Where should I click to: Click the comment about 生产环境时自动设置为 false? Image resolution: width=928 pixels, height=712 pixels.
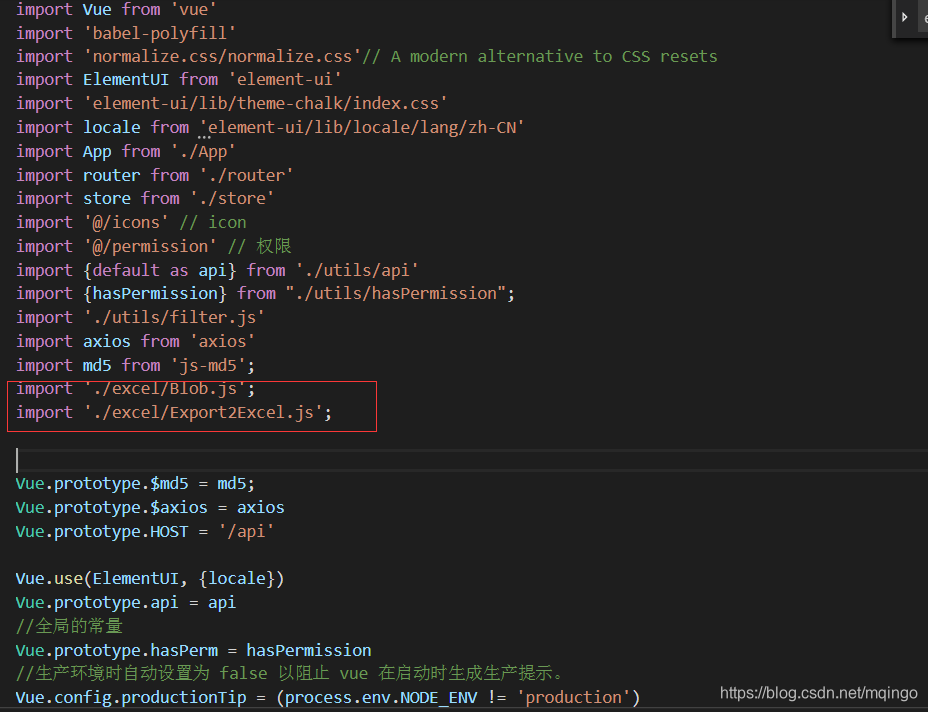tap(290, 674)
